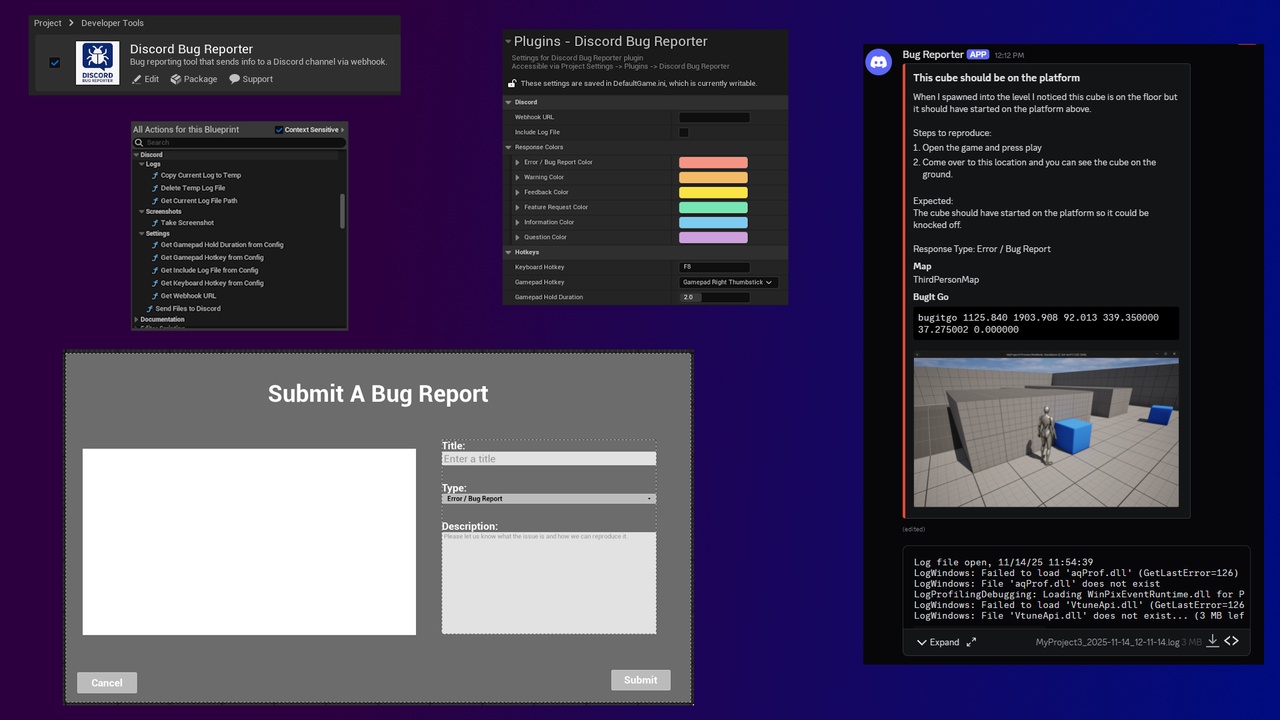The height and width of the screenshot is (720, 1280).
Task: Click the Cancel button
Action: click(x=107, y=682)
